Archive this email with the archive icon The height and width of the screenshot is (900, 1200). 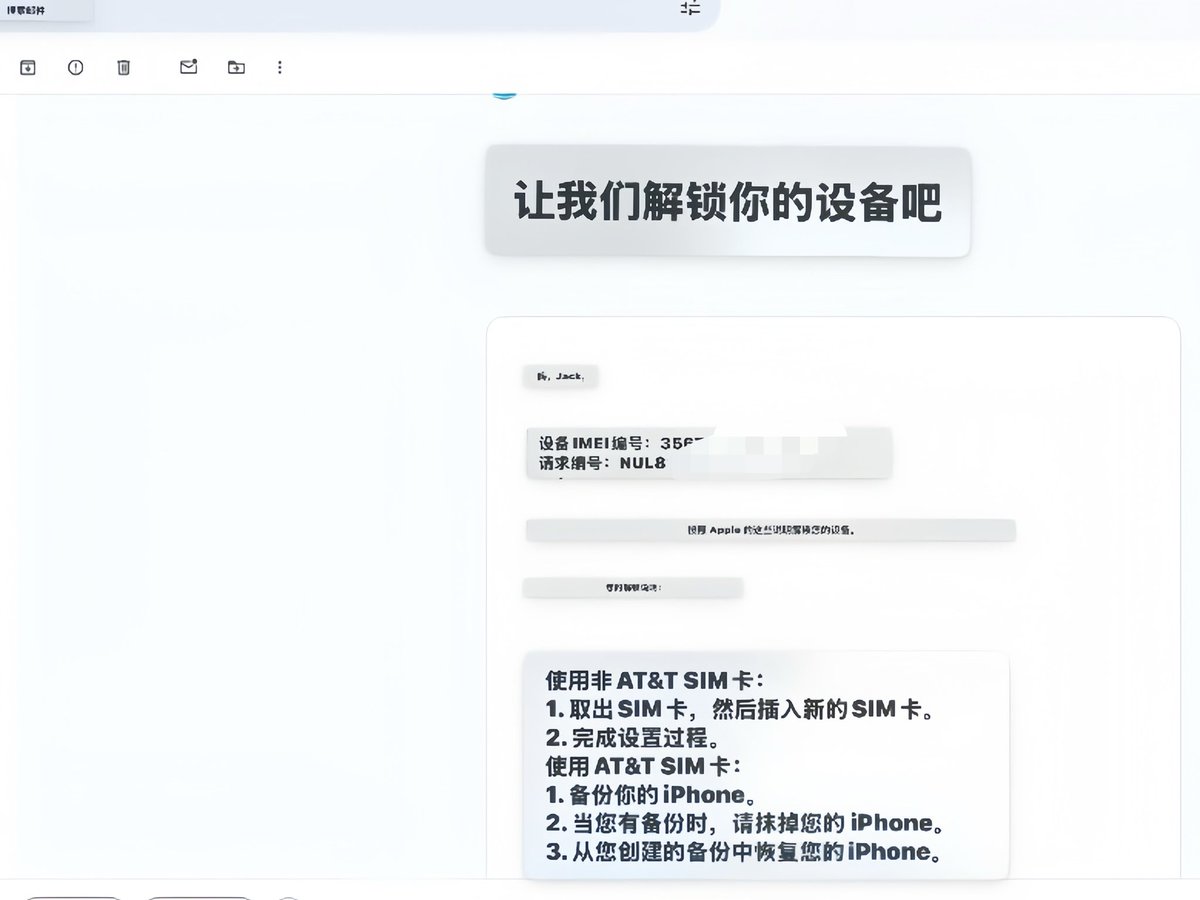pos(28,67)
